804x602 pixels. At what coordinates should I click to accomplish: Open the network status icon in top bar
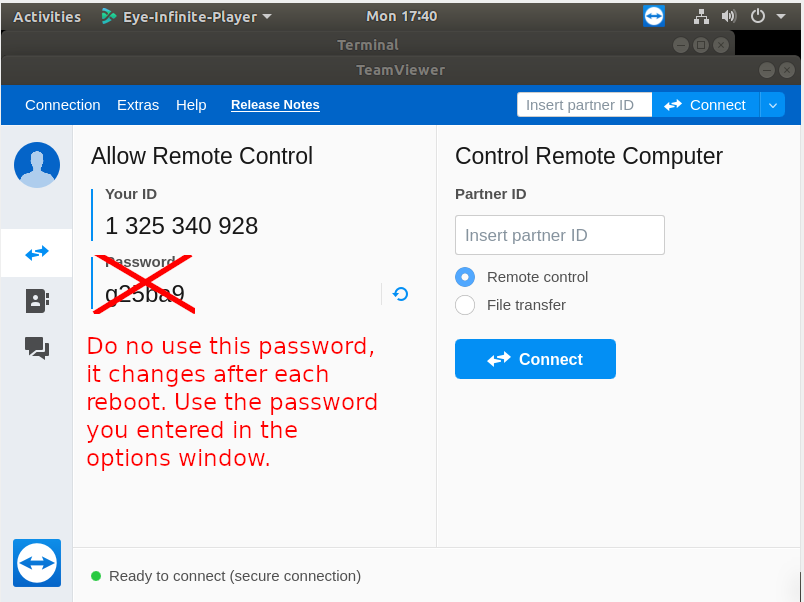701,16
